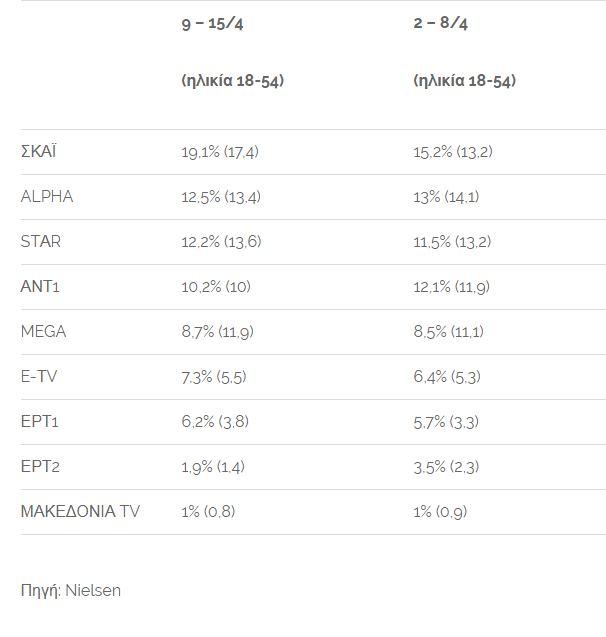Screen dimensions: 606x637
Task: Select the ALPHA channel name
Action: pos(47,197)
